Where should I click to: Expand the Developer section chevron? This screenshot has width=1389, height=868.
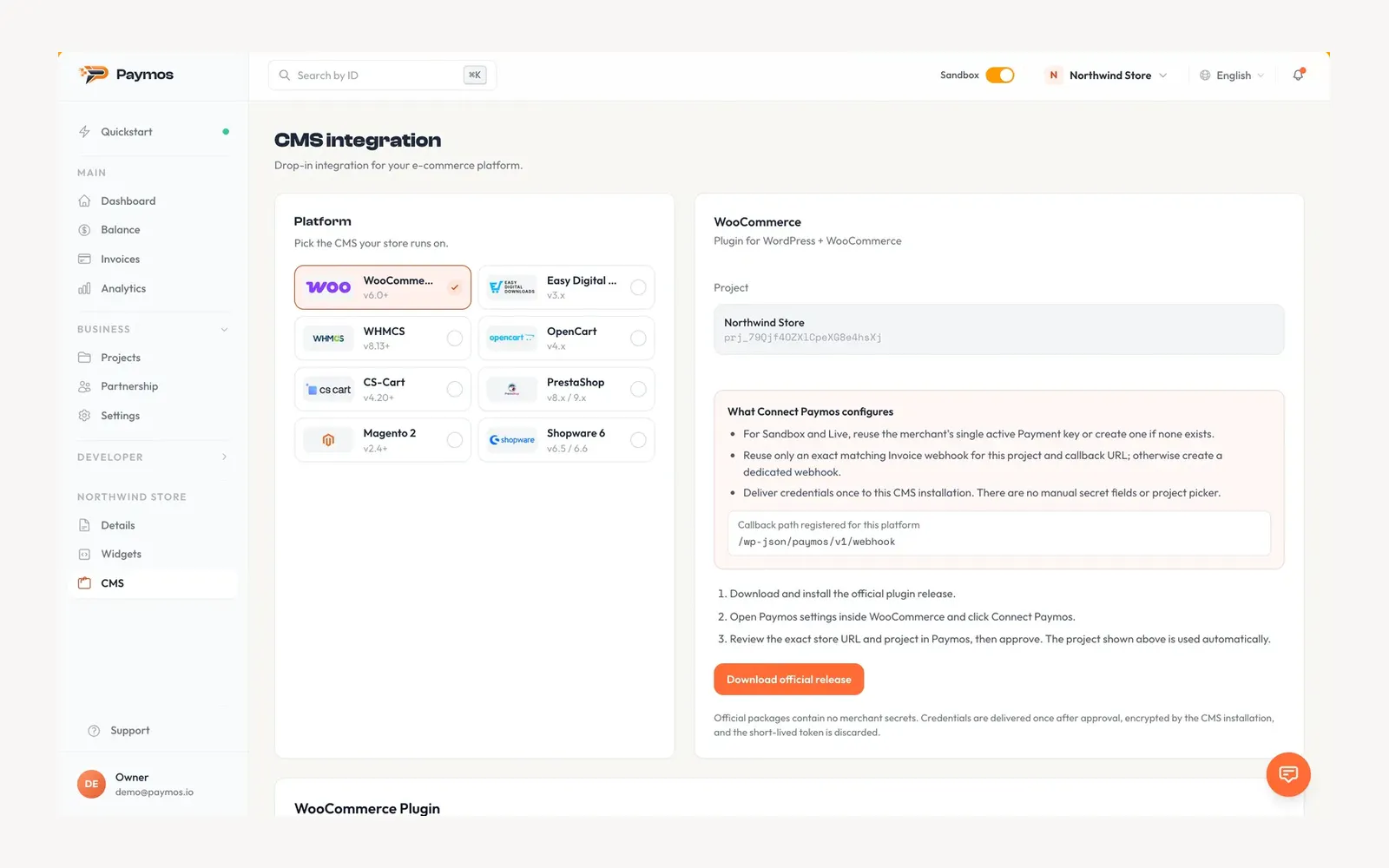224,457
